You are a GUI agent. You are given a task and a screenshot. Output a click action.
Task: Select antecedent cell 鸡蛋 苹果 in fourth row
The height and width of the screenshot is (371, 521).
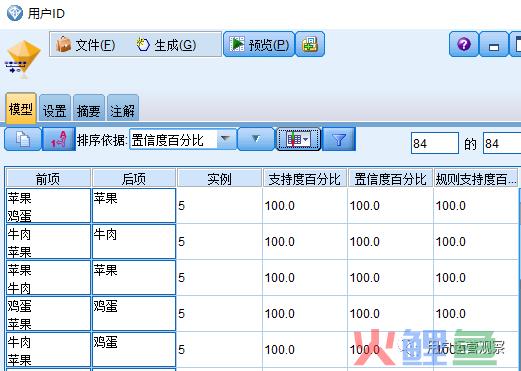click(x=48, y=314)
